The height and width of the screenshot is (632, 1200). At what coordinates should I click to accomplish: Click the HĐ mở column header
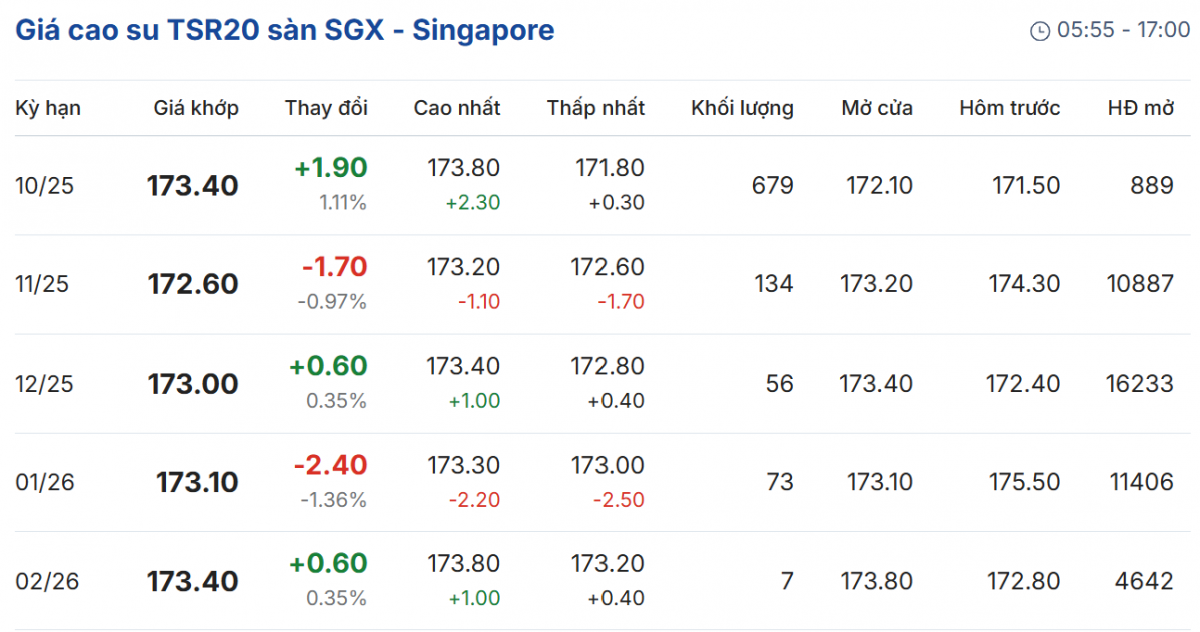coord(1141,108)
